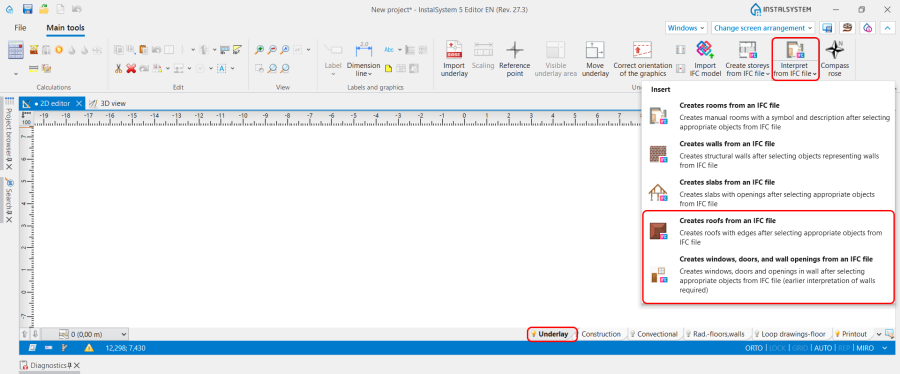The height and width of the screenshot is (374, 900).
Task: Toggle REP mode in the status bar
Action: click(x=844, y=348)
